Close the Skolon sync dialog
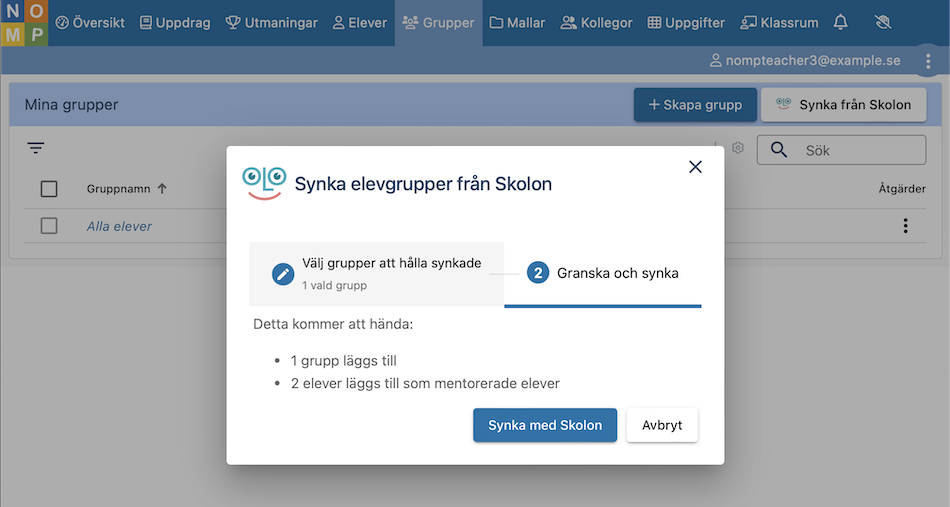The width and height of the screenshot is (950, 507). point(695,167)
